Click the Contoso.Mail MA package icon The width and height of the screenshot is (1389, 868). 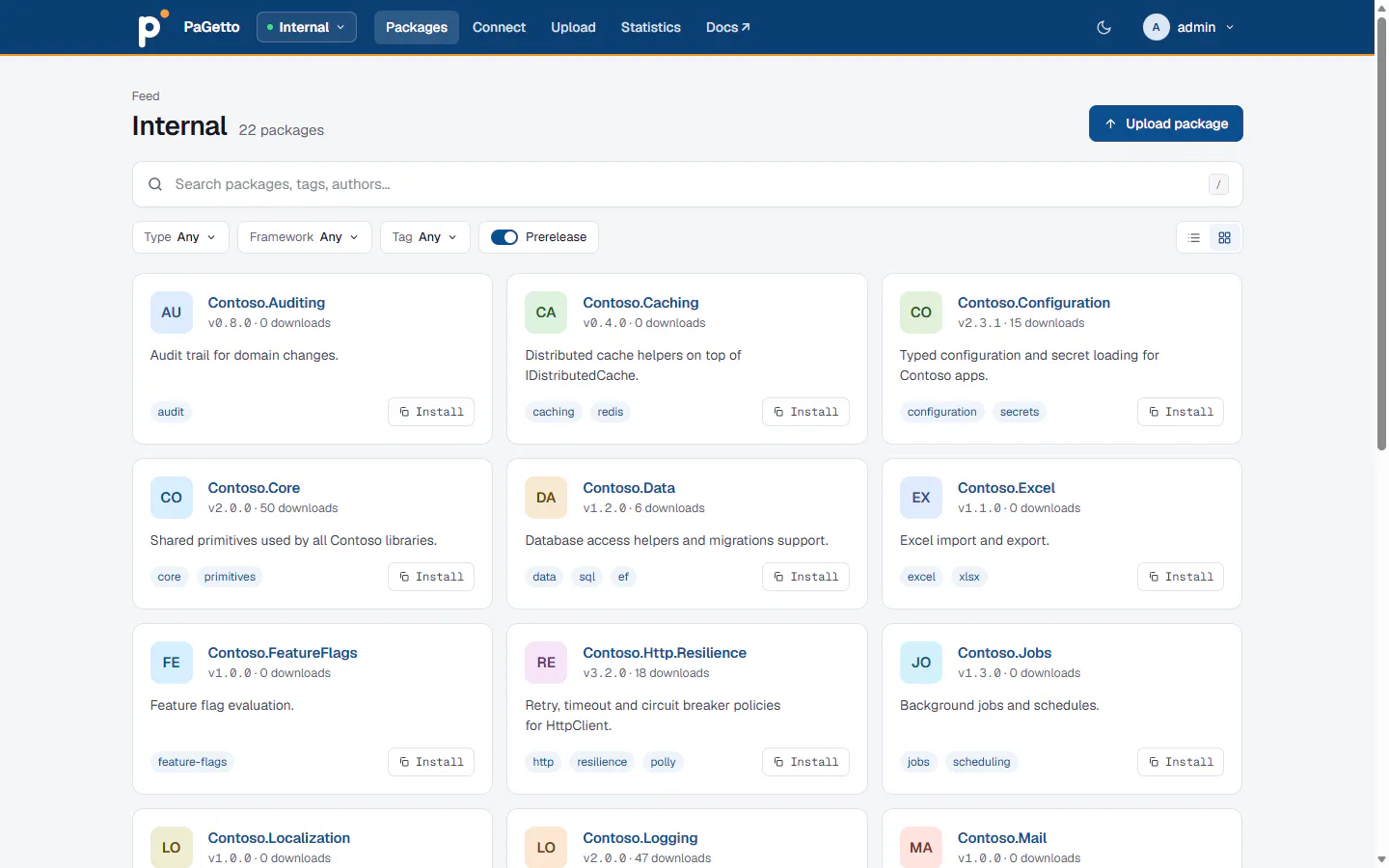pyautogui.click(x=921, y=848)
